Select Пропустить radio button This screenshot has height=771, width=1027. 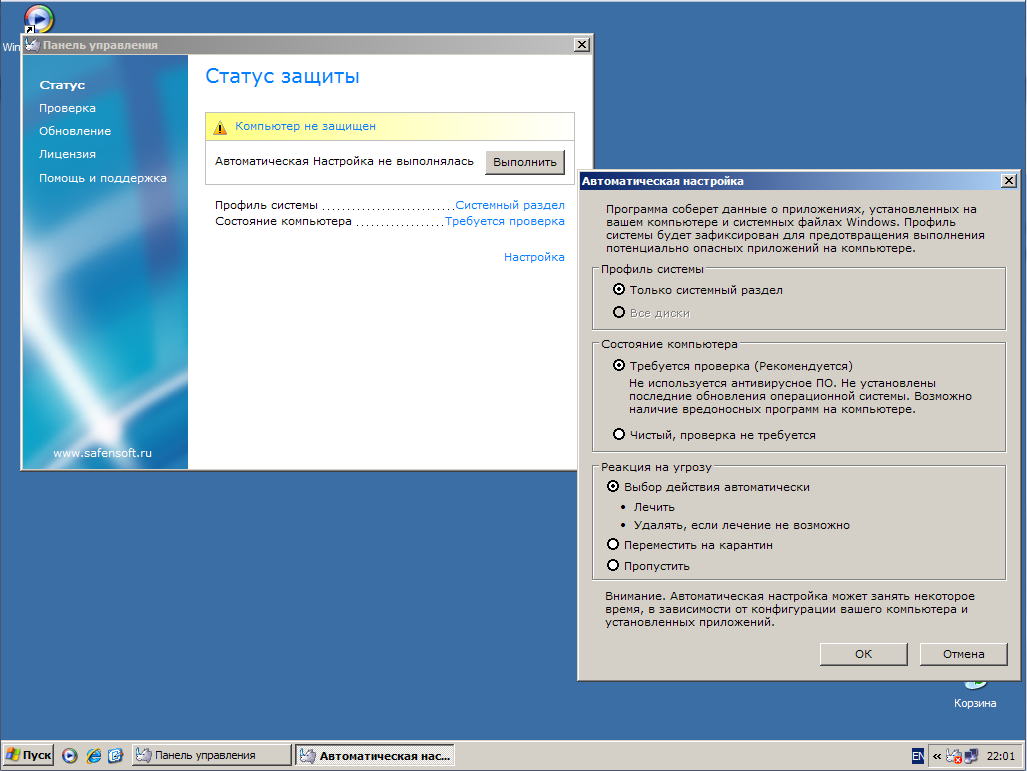pos(613,565)
